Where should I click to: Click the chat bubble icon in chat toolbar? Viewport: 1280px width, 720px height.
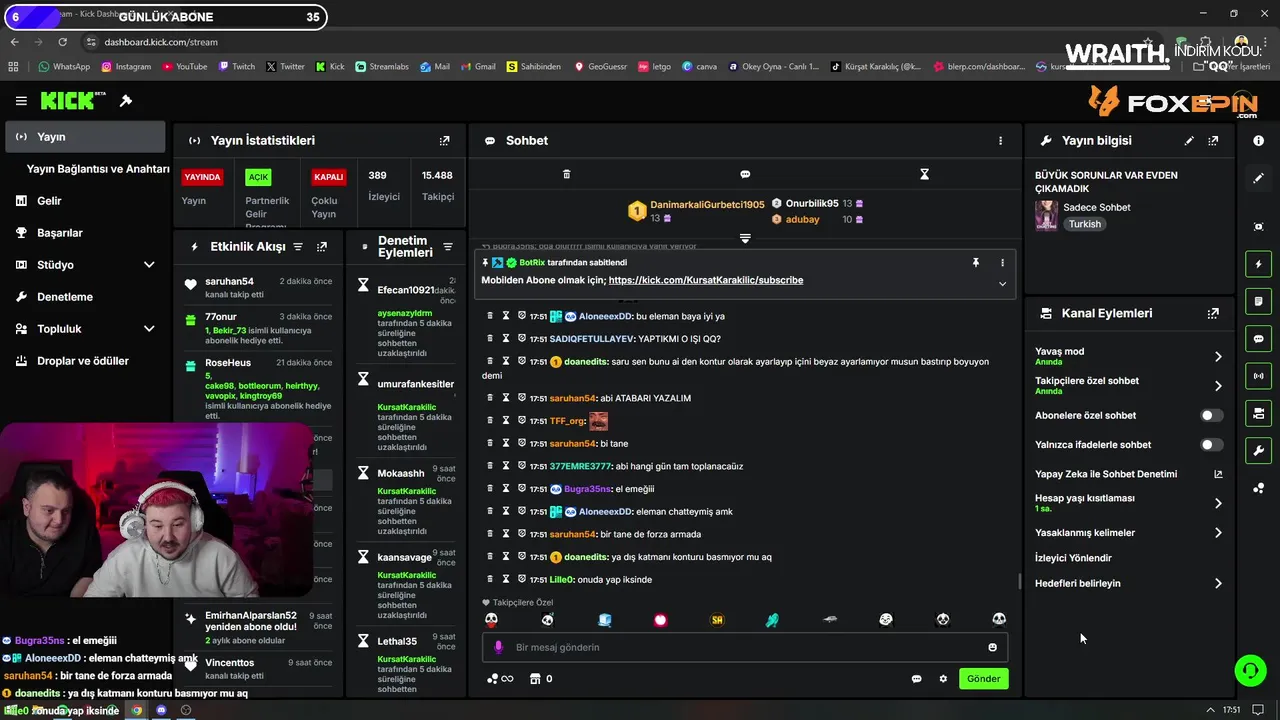(745, 174)
